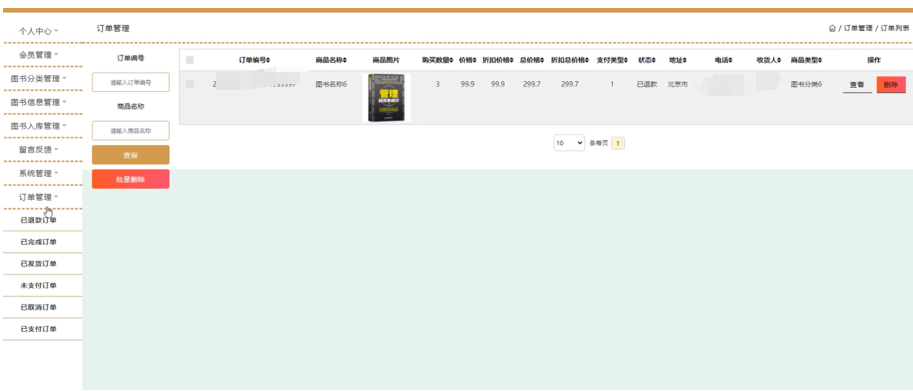This screenshot has width=913, height=391.
Task: Click 订单列表 in the breadcrumb
Action: (x=895, y=28)
